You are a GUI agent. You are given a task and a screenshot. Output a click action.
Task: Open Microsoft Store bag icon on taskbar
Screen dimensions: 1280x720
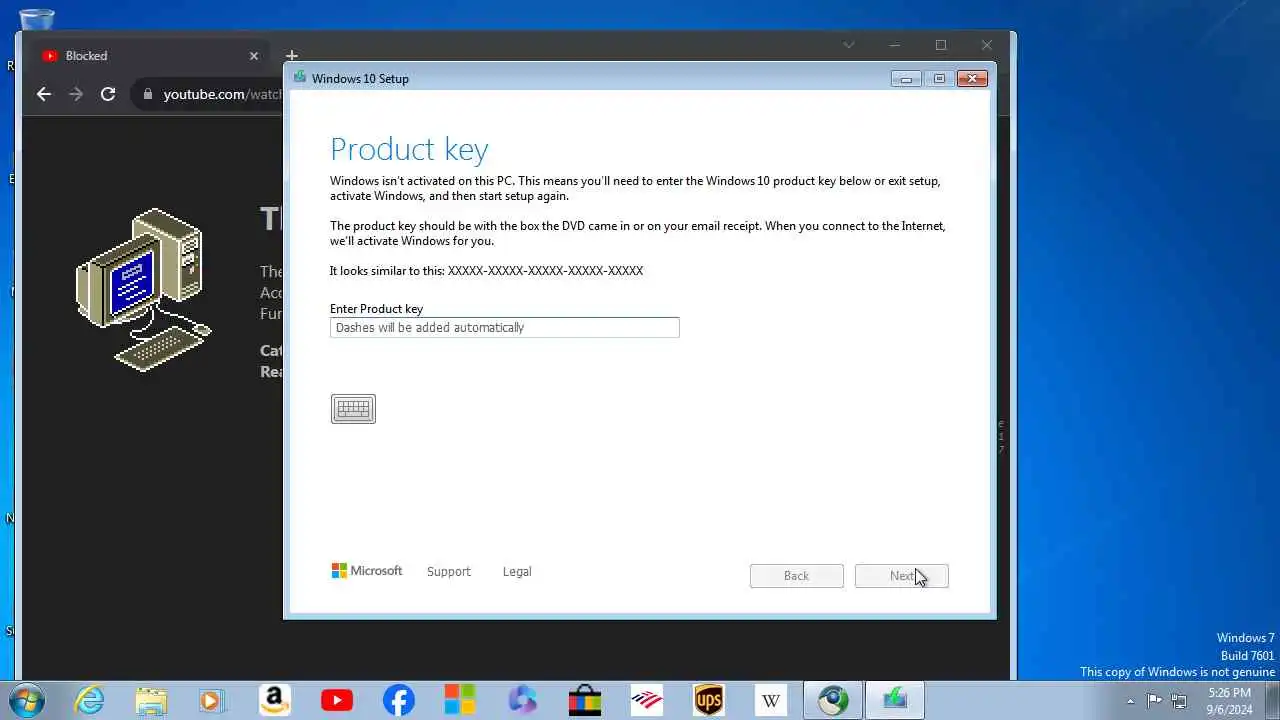584,700
